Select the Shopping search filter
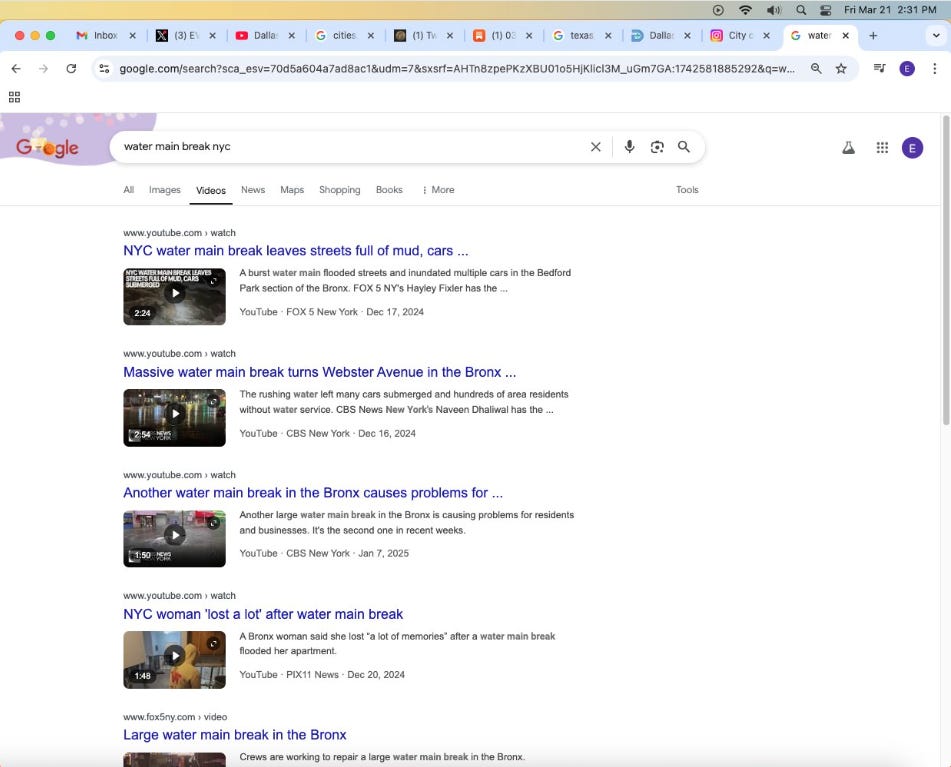 click(340, 190)
